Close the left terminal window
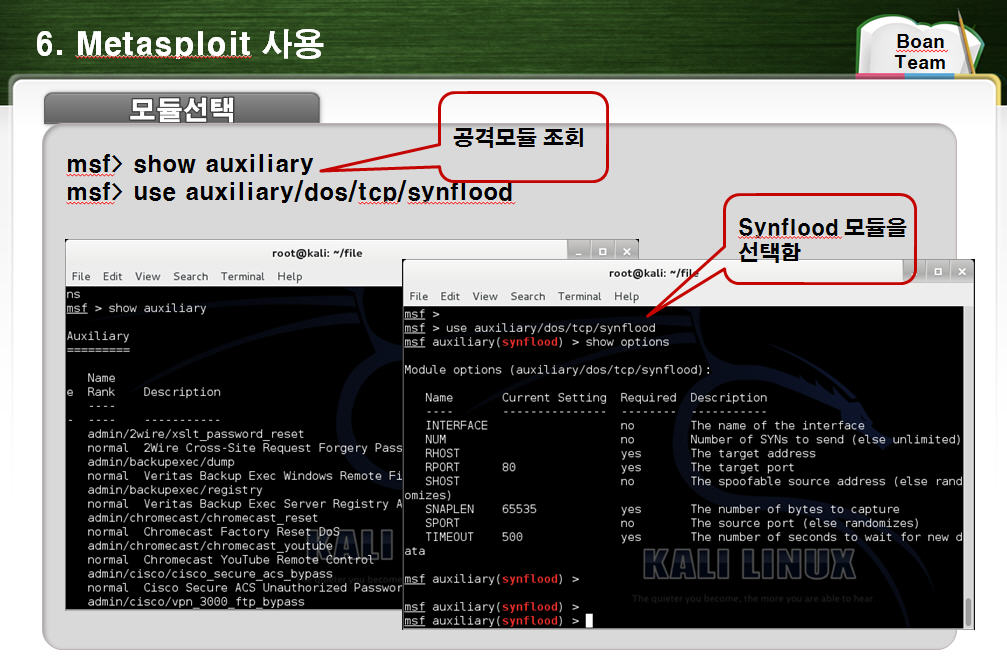 [626, 251]
